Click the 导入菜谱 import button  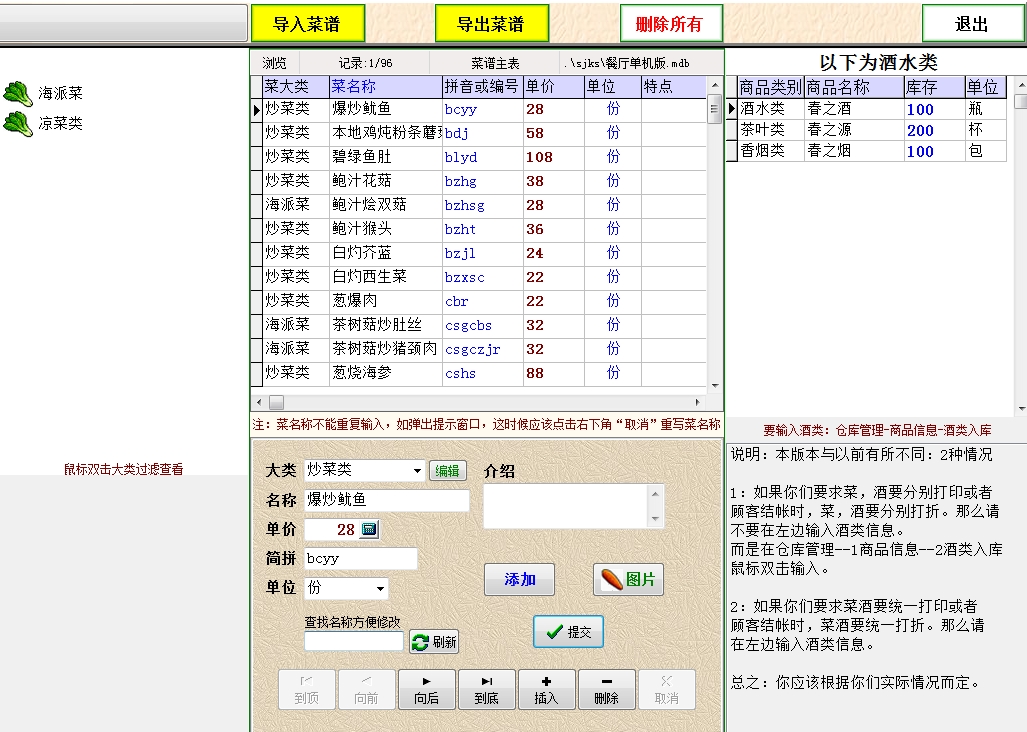pos(307,24)
